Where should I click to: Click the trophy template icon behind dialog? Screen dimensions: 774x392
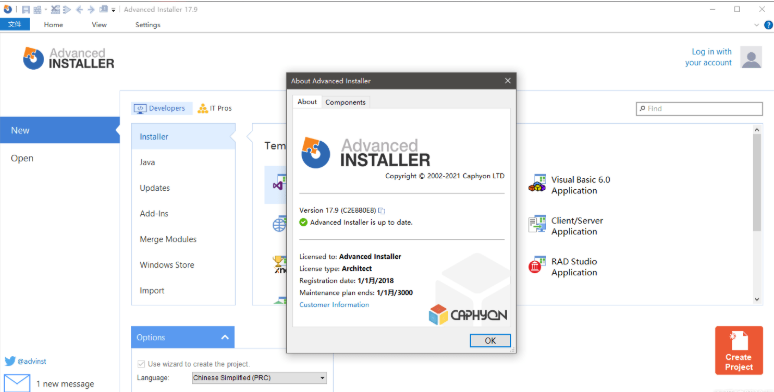[280, 264]
